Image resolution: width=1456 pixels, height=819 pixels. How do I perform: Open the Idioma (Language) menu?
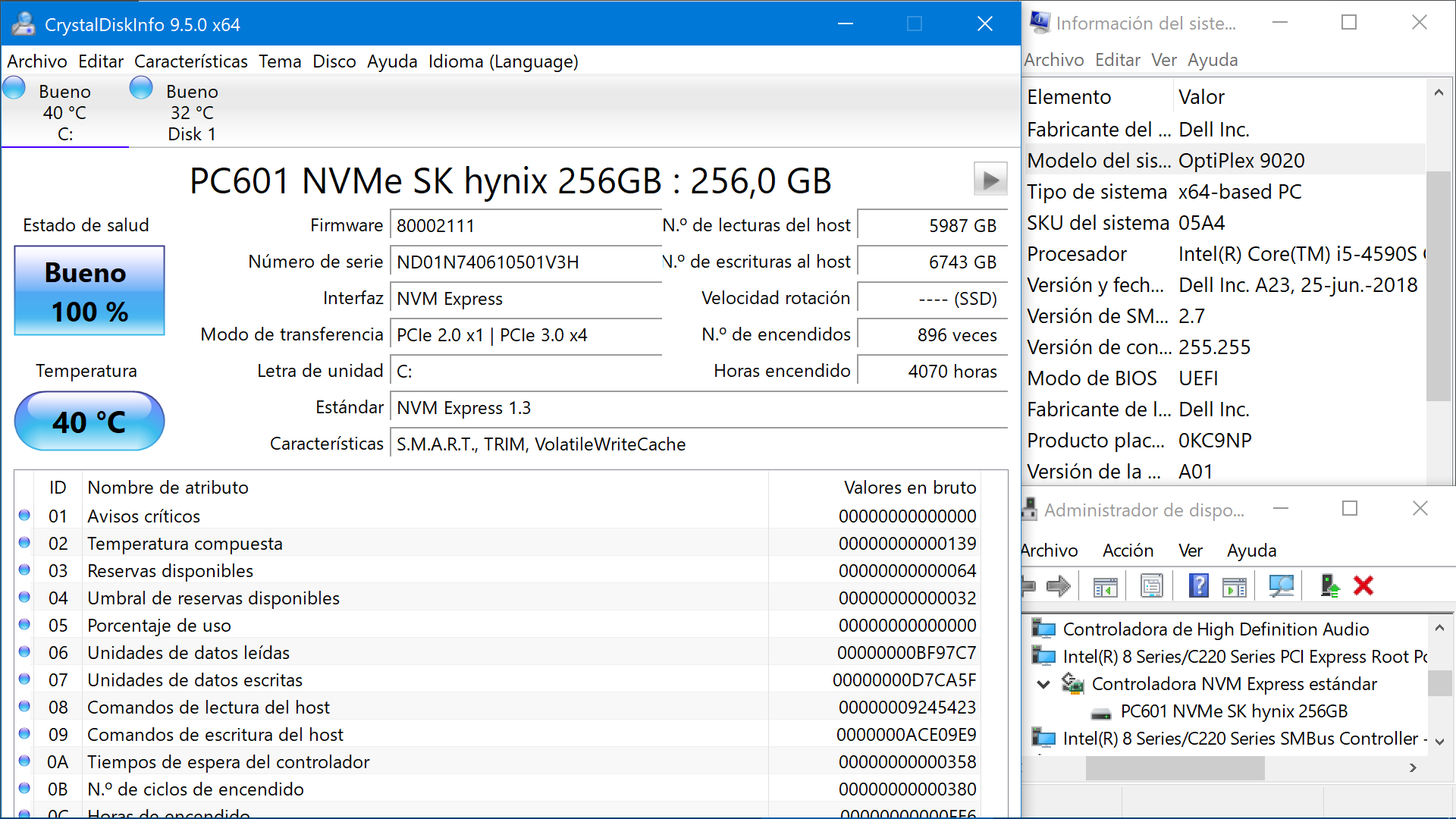click(503, 61)
